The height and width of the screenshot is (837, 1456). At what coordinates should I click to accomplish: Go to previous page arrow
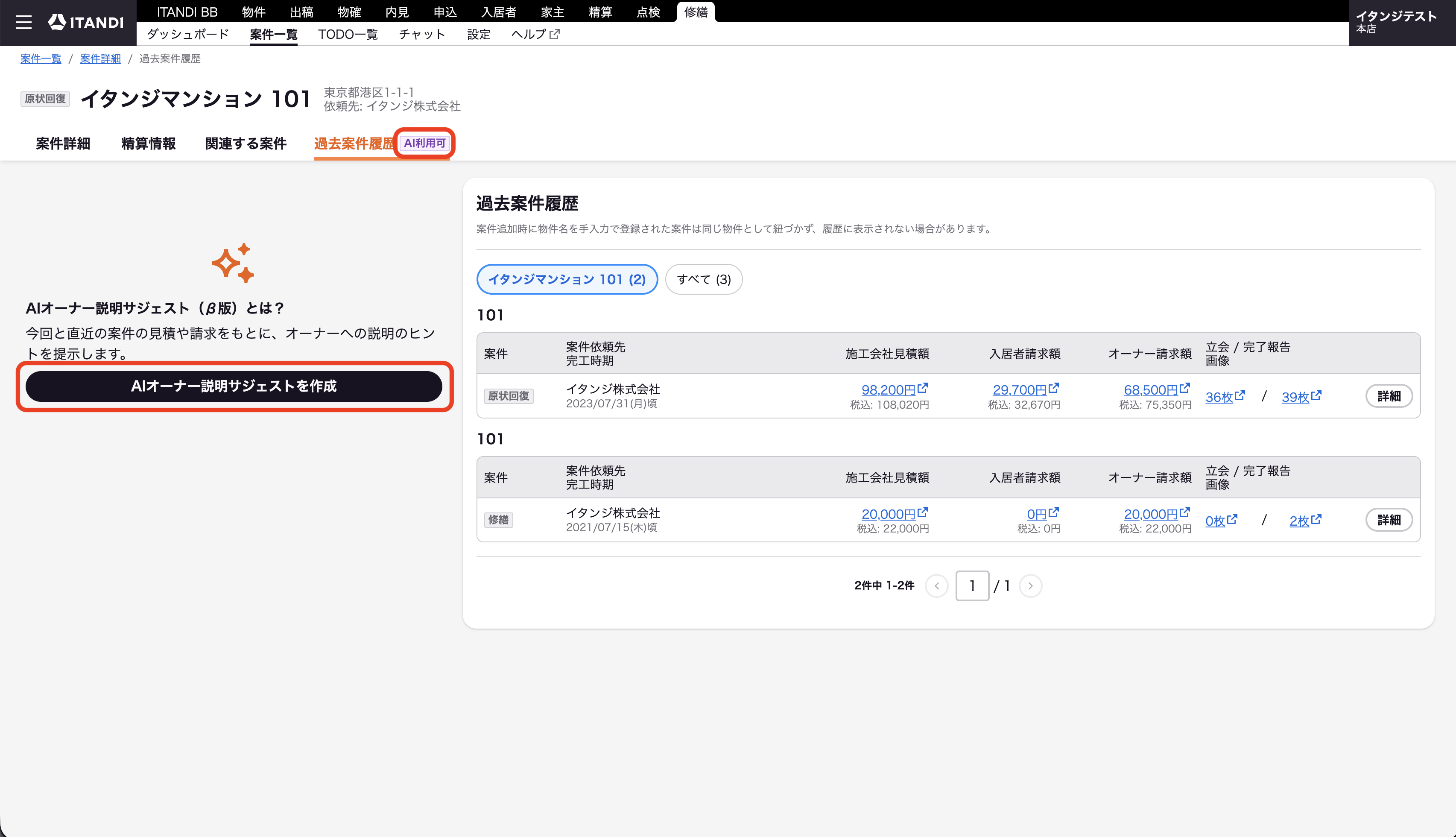point(936,586)
